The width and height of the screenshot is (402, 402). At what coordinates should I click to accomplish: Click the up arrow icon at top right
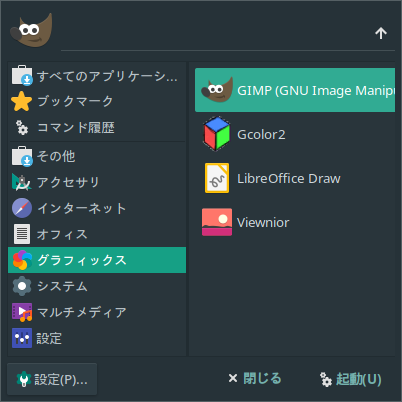click(x=381, y=33)
